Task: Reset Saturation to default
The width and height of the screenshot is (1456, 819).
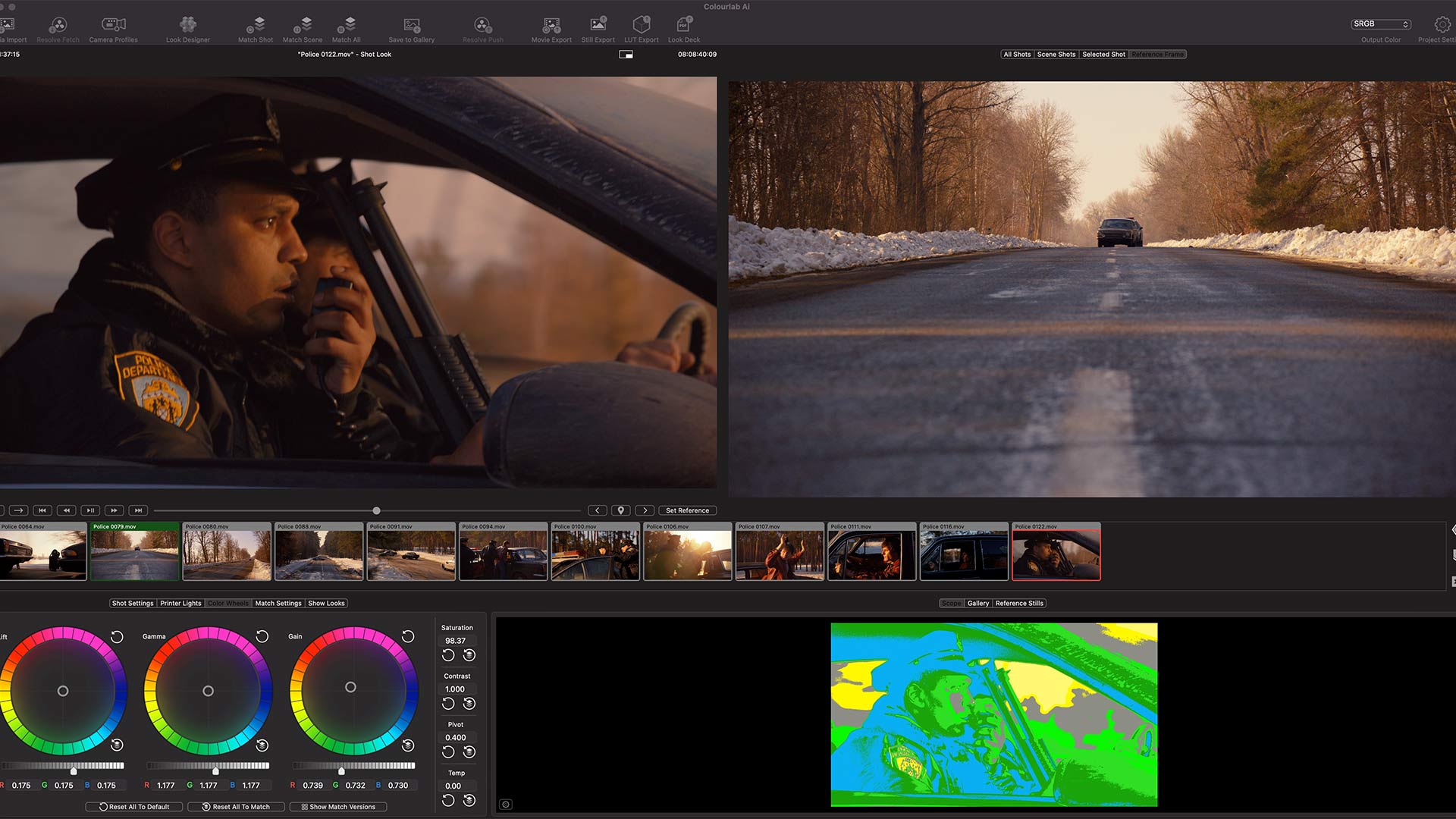Action: click(x=448, y=655)
